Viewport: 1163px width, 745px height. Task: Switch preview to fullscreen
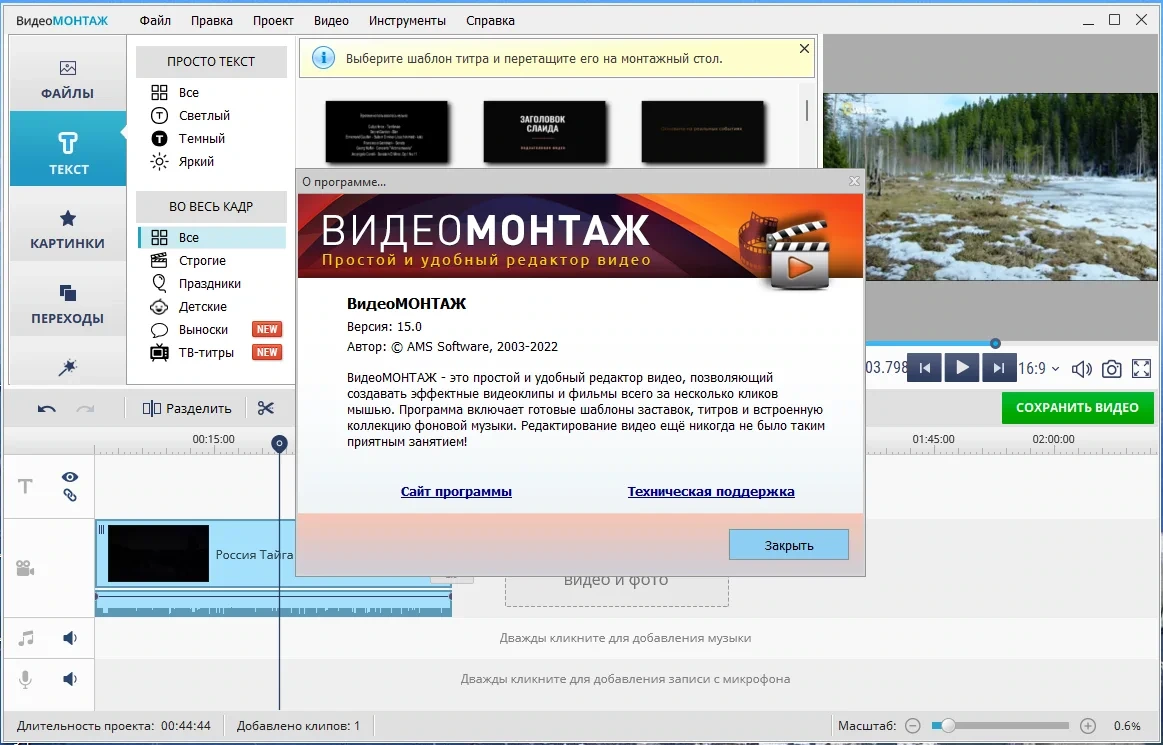[x=1141, y=368]
